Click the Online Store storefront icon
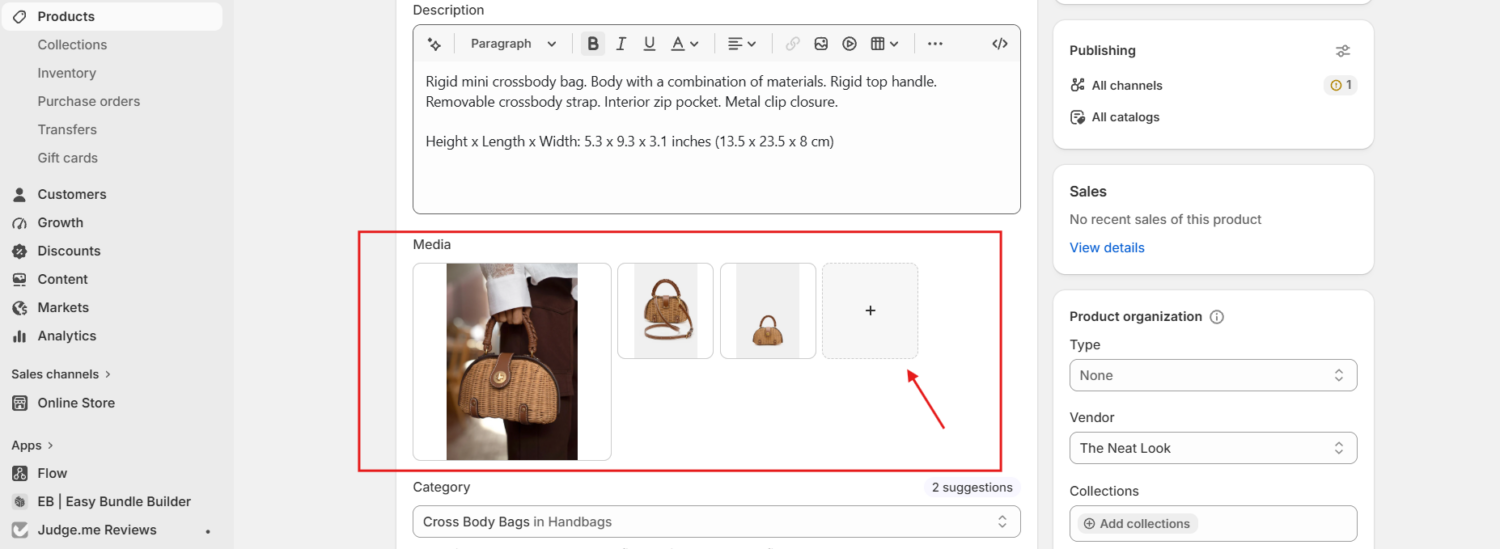This screenshot has height=549, width=1500. click(x=19, y=403)
